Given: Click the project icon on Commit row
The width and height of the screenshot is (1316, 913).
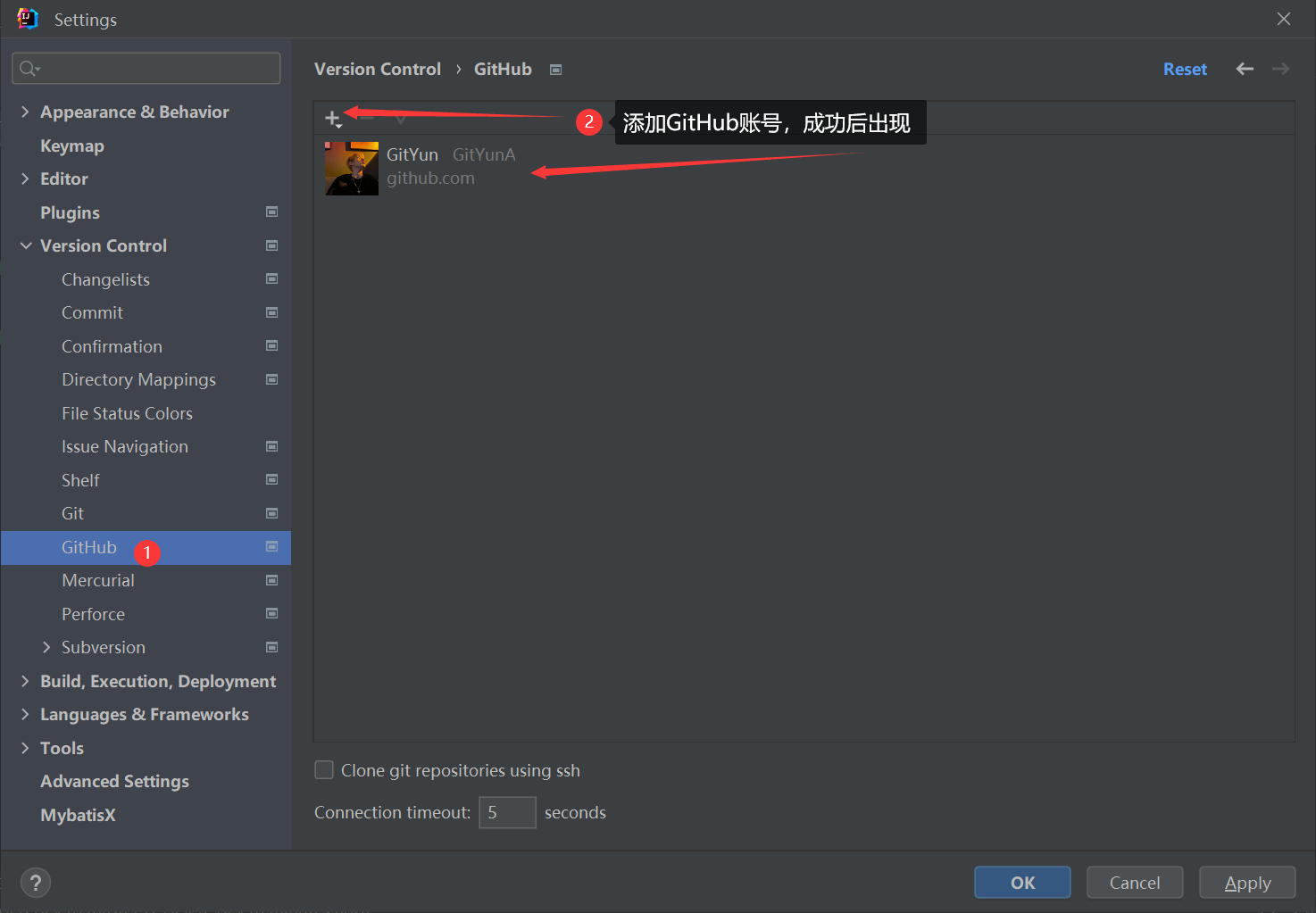Looking at the screenshot, I should coord(272,312).
